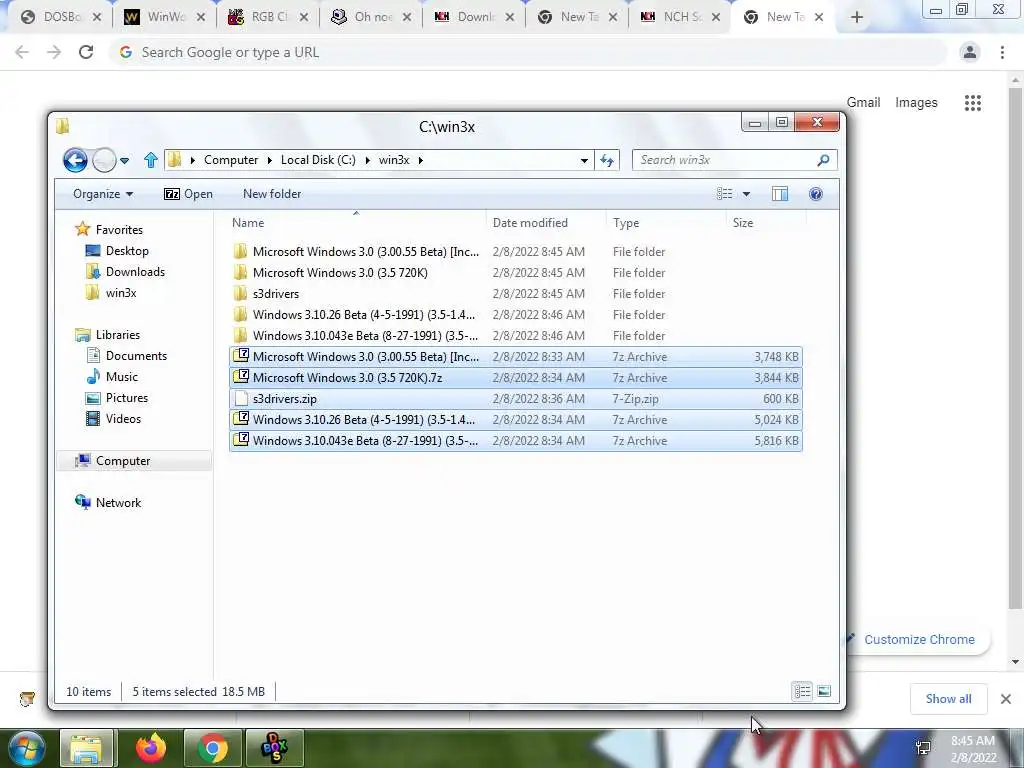The width and height of the screenshot is (1024, 768).
Task: Click Show all downloads button
Action: coord(948,699)
